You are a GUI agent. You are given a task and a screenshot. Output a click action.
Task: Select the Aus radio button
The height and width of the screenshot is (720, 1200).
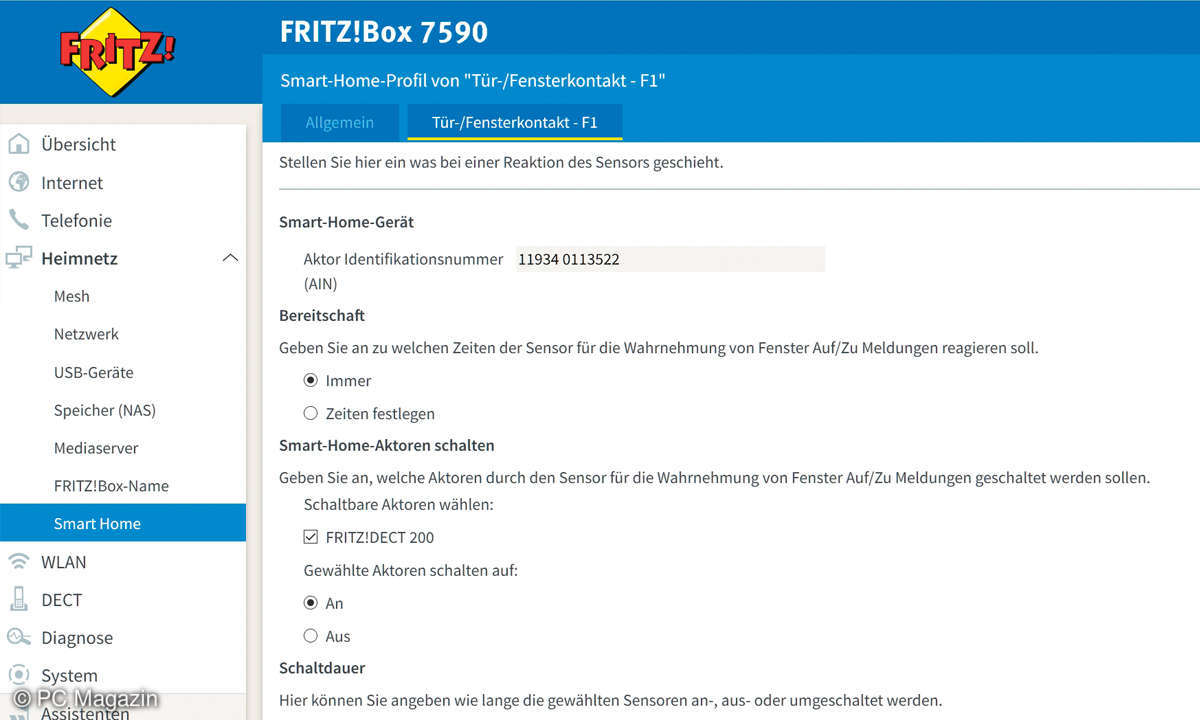click(x=310, y=636)
